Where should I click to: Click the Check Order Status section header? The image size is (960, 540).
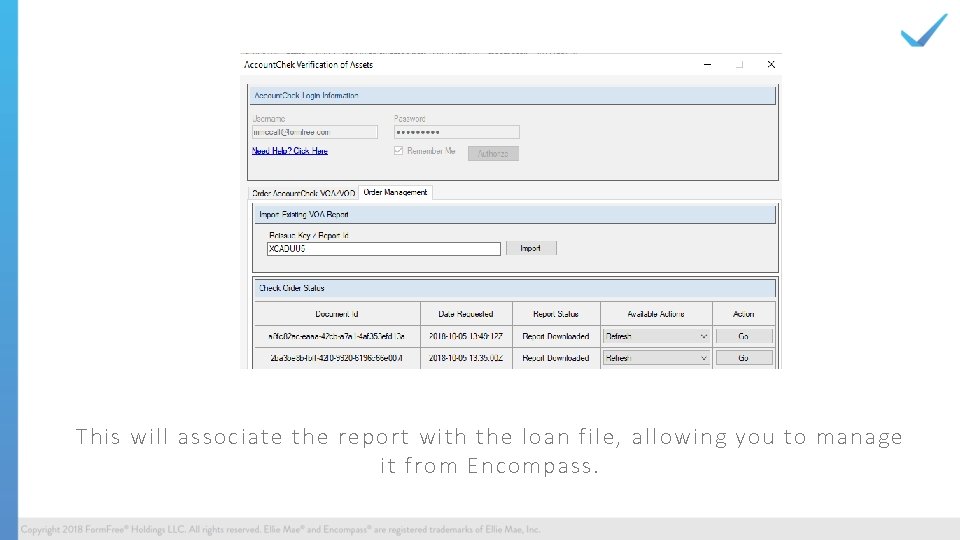coord(515,288)
